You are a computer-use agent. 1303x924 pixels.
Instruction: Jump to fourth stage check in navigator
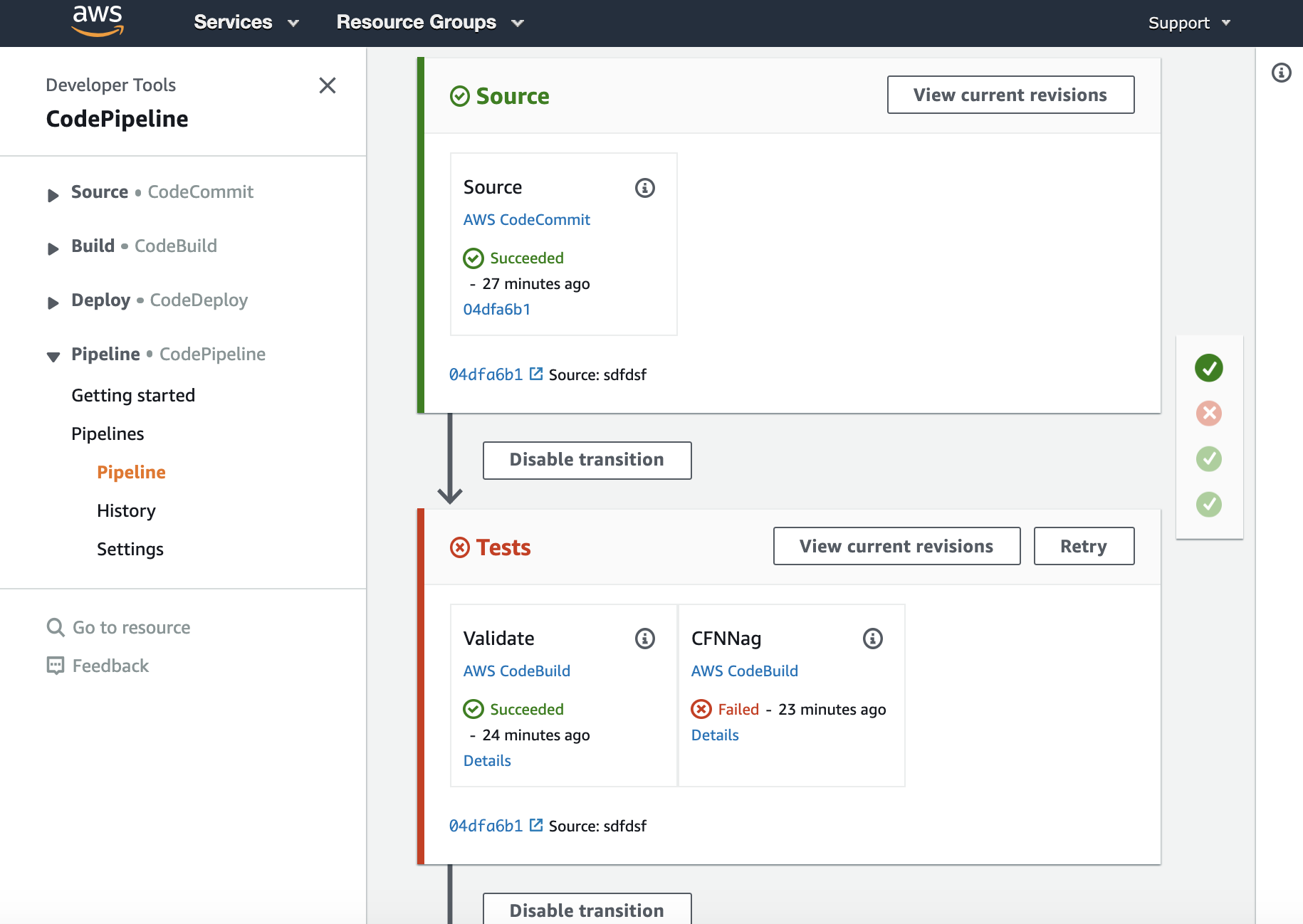tap(1209, 505)
